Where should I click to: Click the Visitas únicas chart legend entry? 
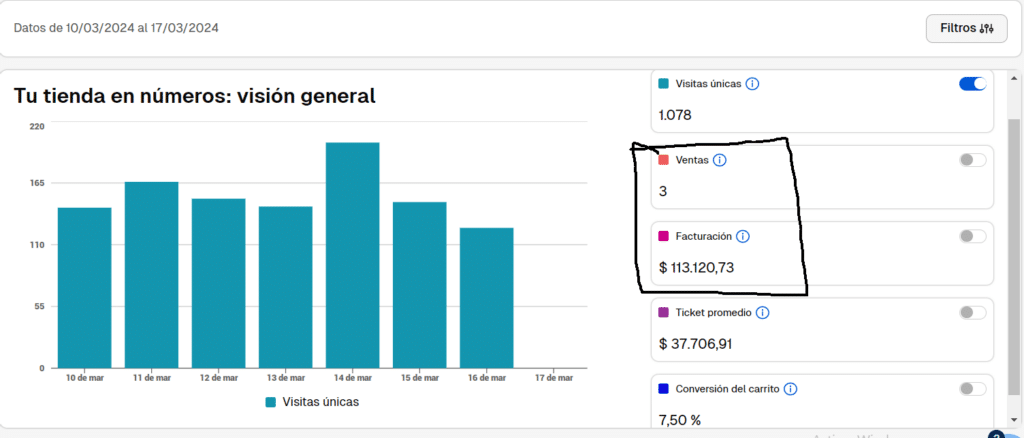[x=312, y=402]
